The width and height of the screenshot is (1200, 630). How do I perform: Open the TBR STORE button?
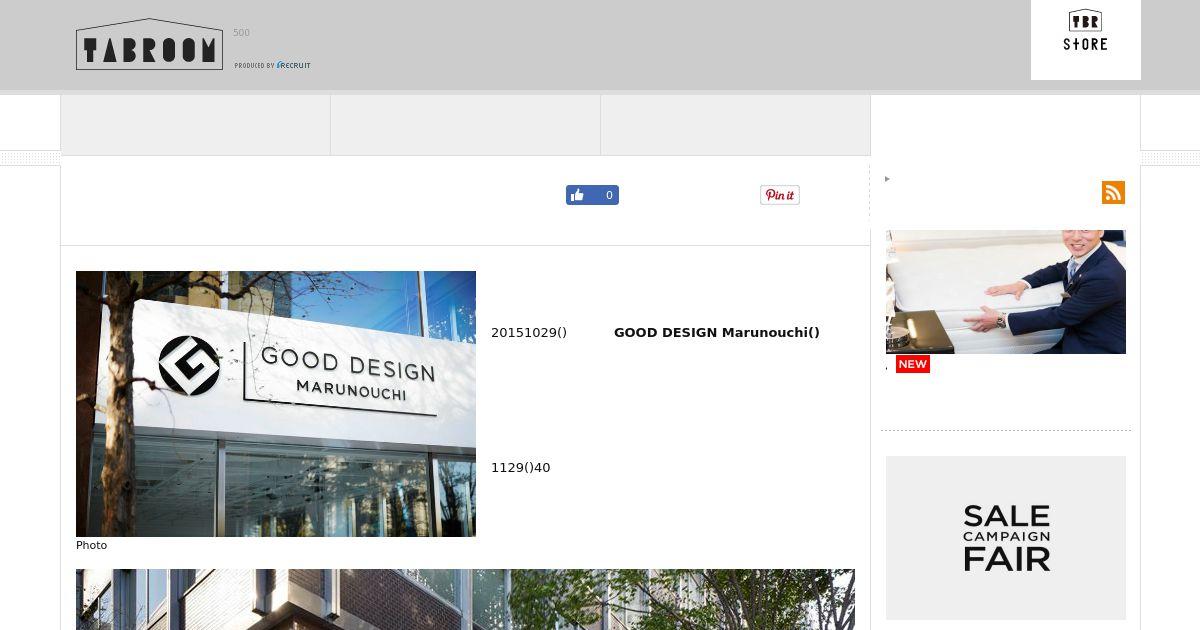click(1085, 39)
